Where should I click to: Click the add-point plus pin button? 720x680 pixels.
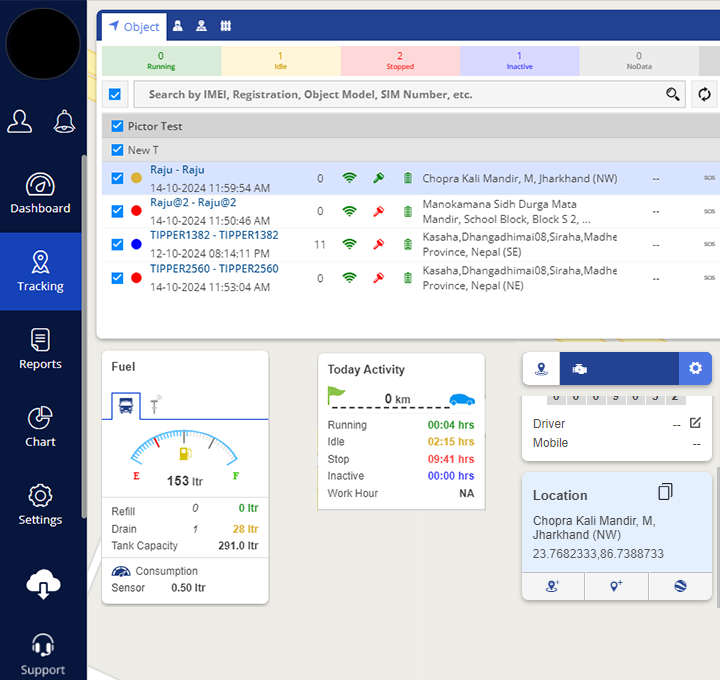tap(616, 586)
